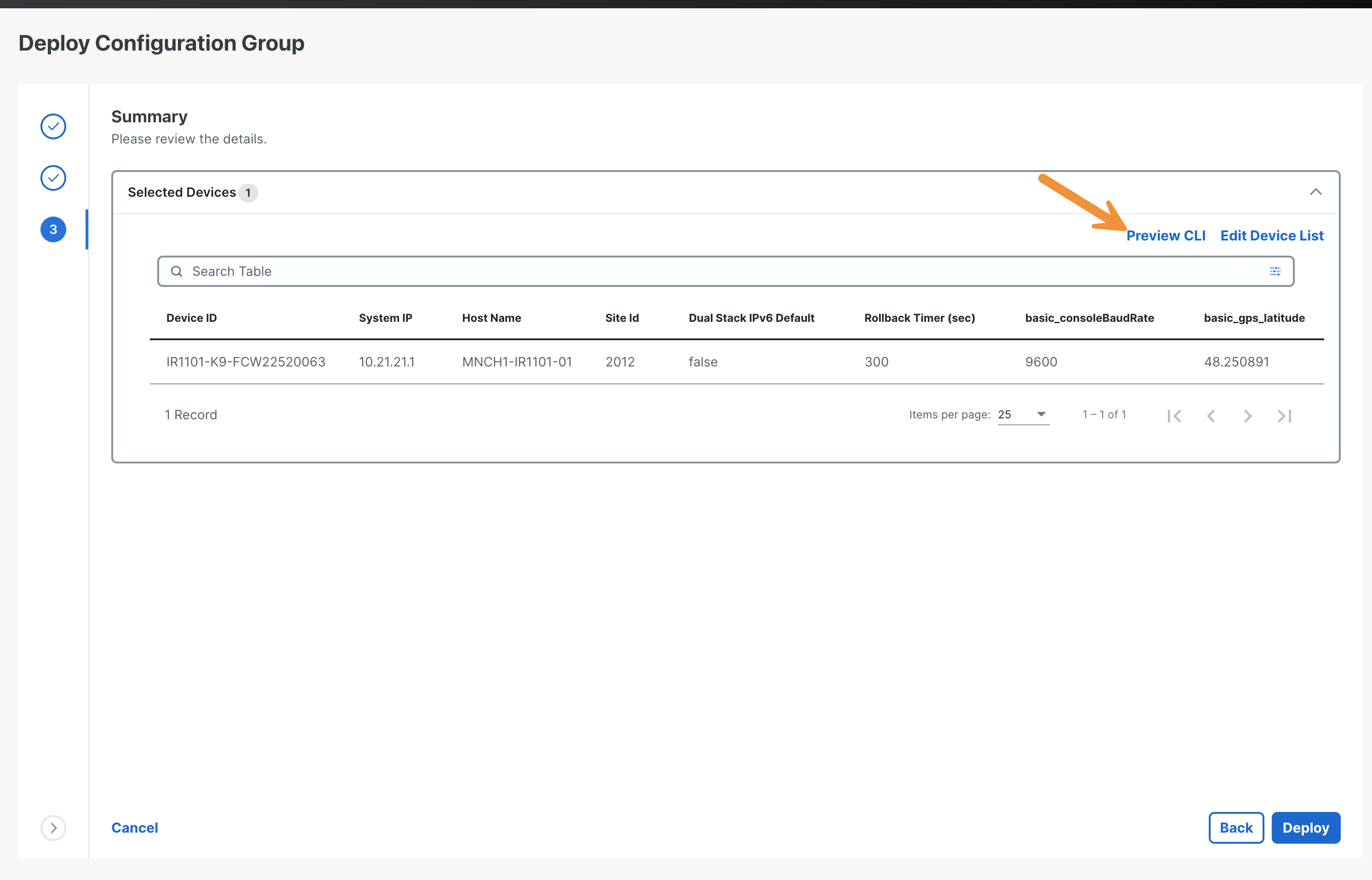
Task: Click the second completed step checkmark
Action: point(53,178)
